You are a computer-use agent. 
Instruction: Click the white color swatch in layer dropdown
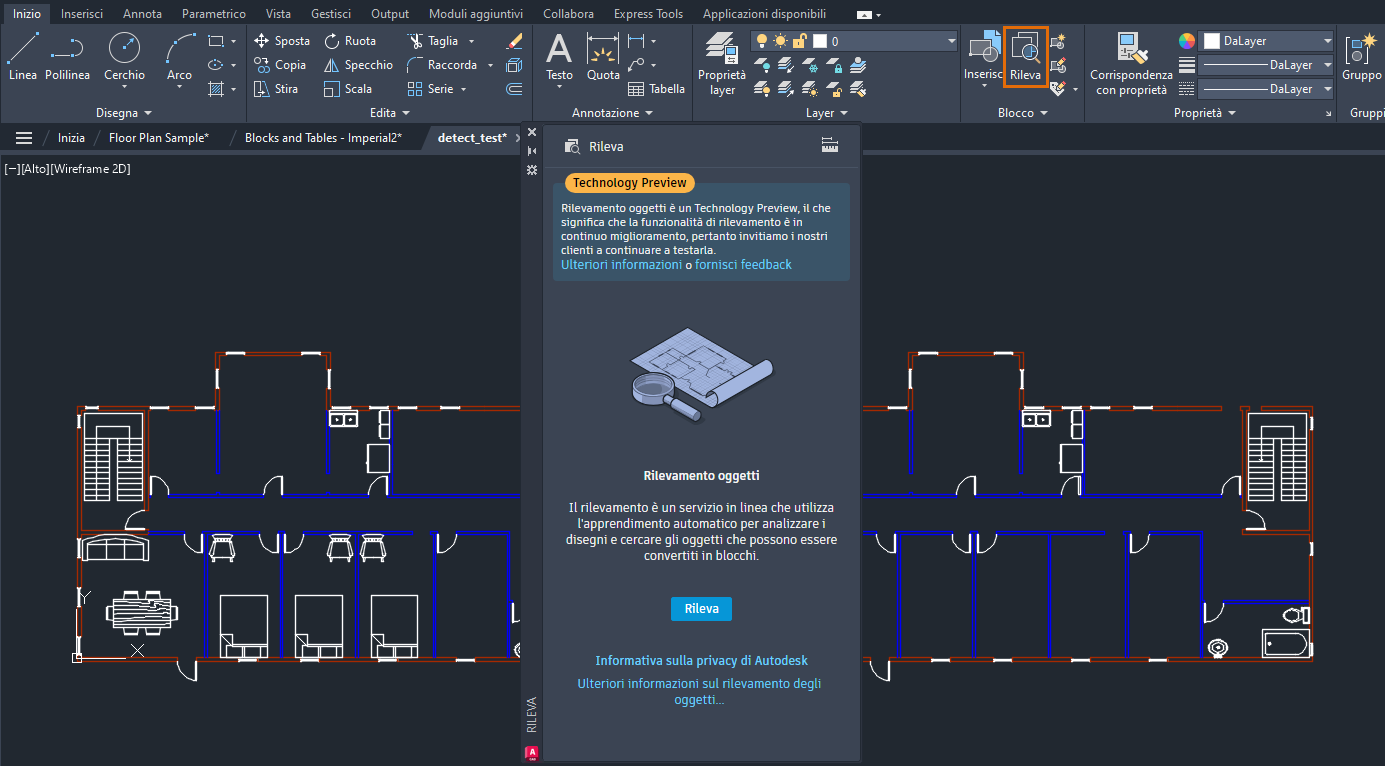[x=820, y=41]
